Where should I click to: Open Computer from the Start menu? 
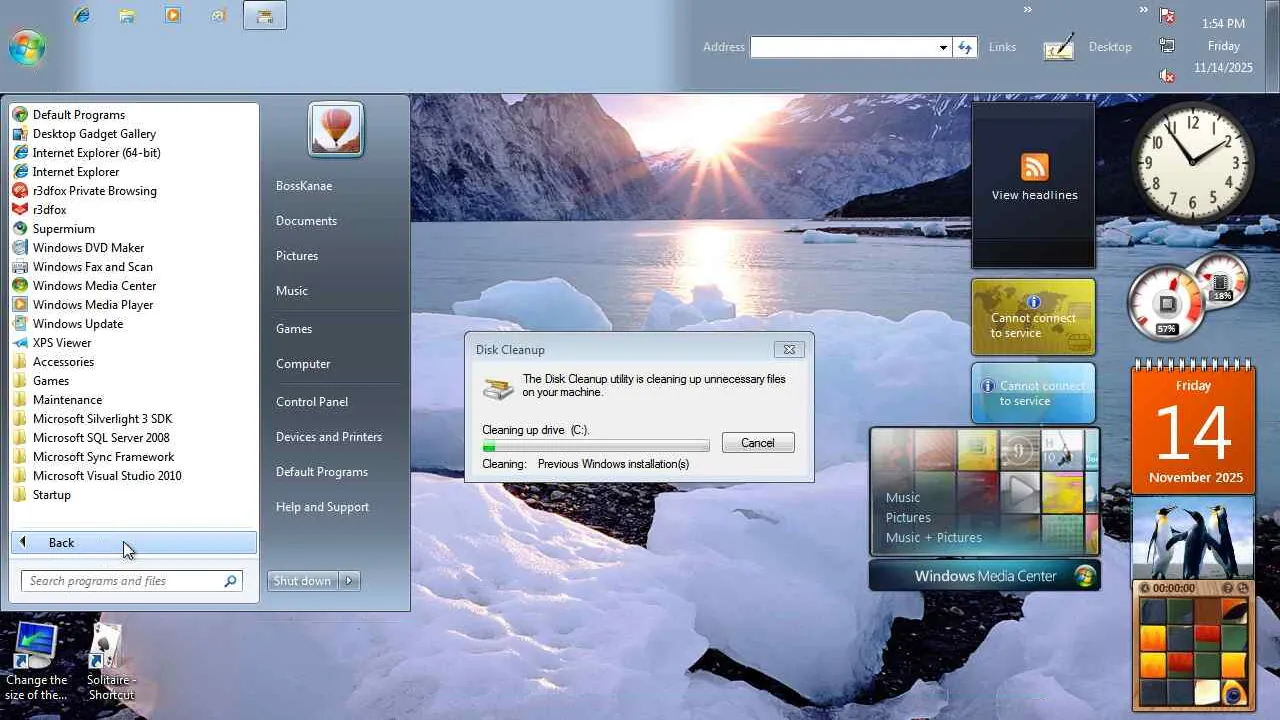[303, 364]
